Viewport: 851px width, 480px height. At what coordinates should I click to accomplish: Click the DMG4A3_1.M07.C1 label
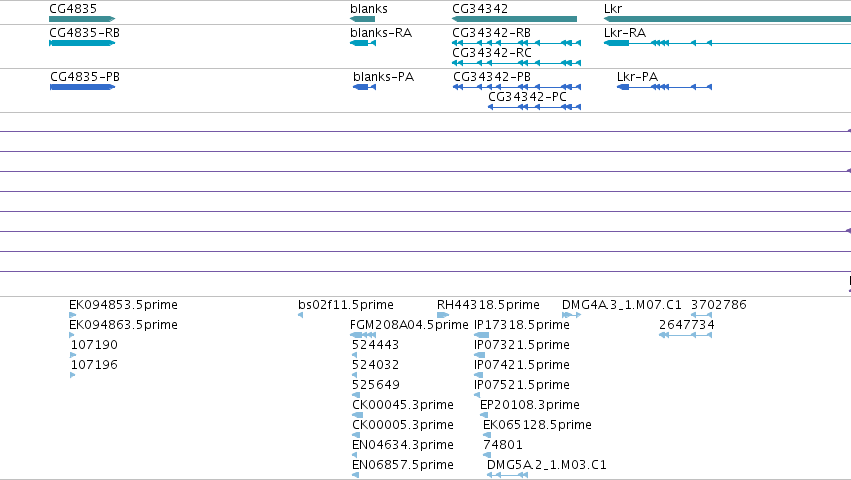[622, 305]
